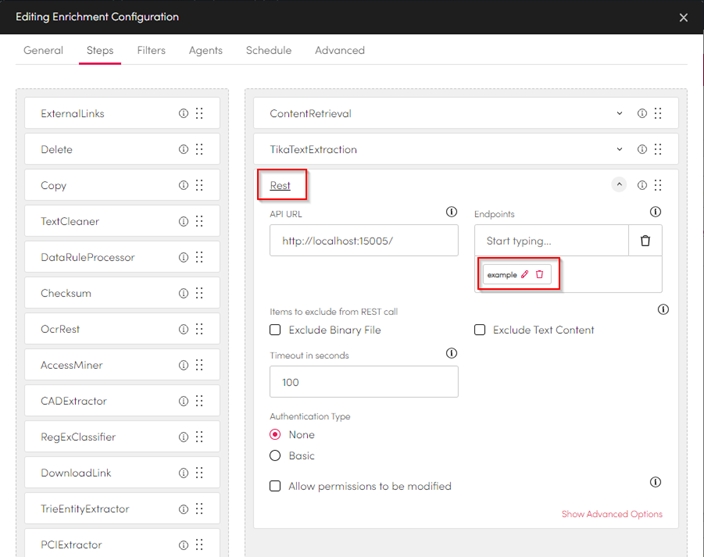The width and height of the screenshot is (704, 557).
Task: Select the Basic authentication type
Action: [276, 456]
